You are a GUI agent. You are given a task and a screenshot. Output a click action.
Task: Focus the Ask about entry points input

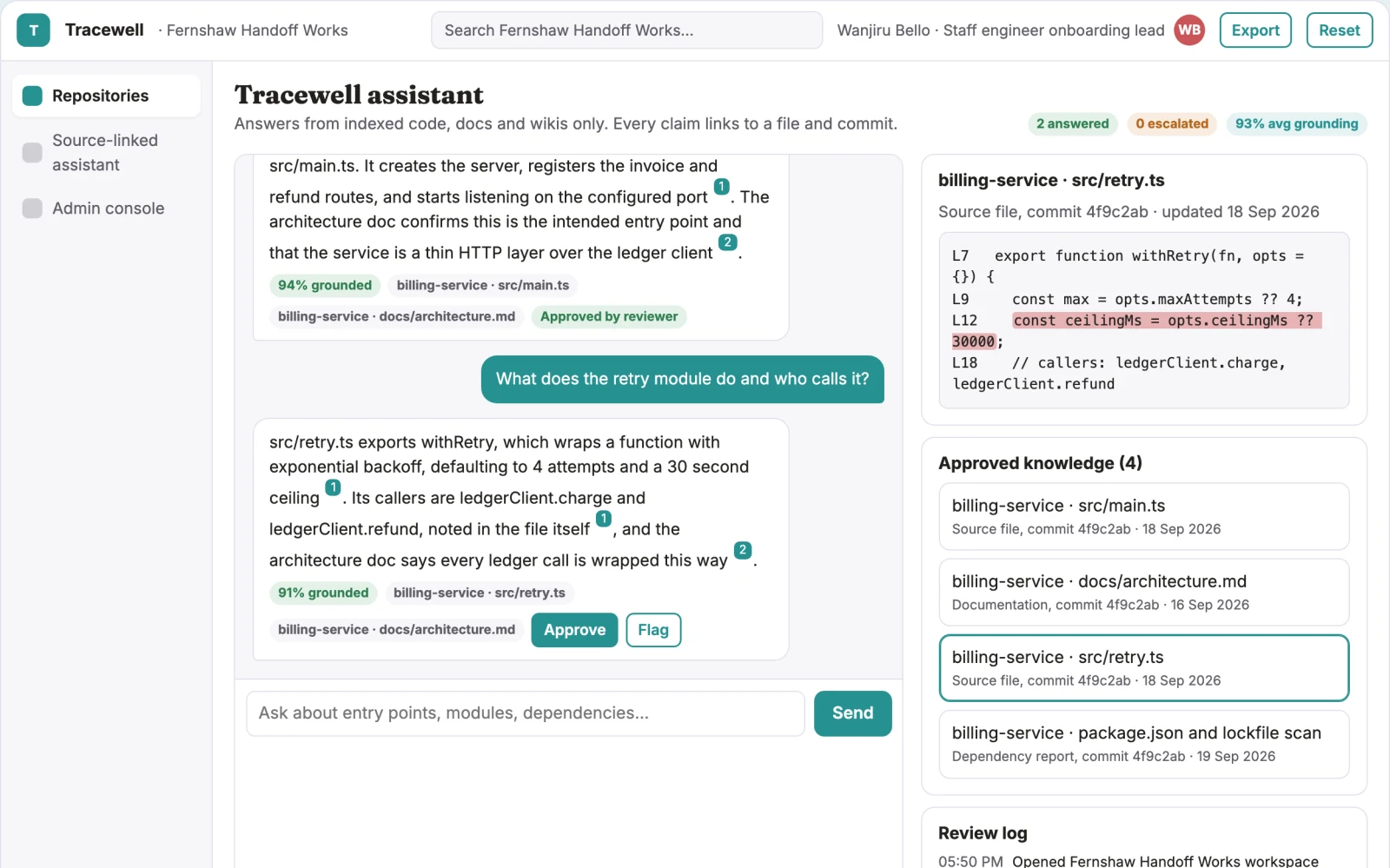click(x=526, y=713)
